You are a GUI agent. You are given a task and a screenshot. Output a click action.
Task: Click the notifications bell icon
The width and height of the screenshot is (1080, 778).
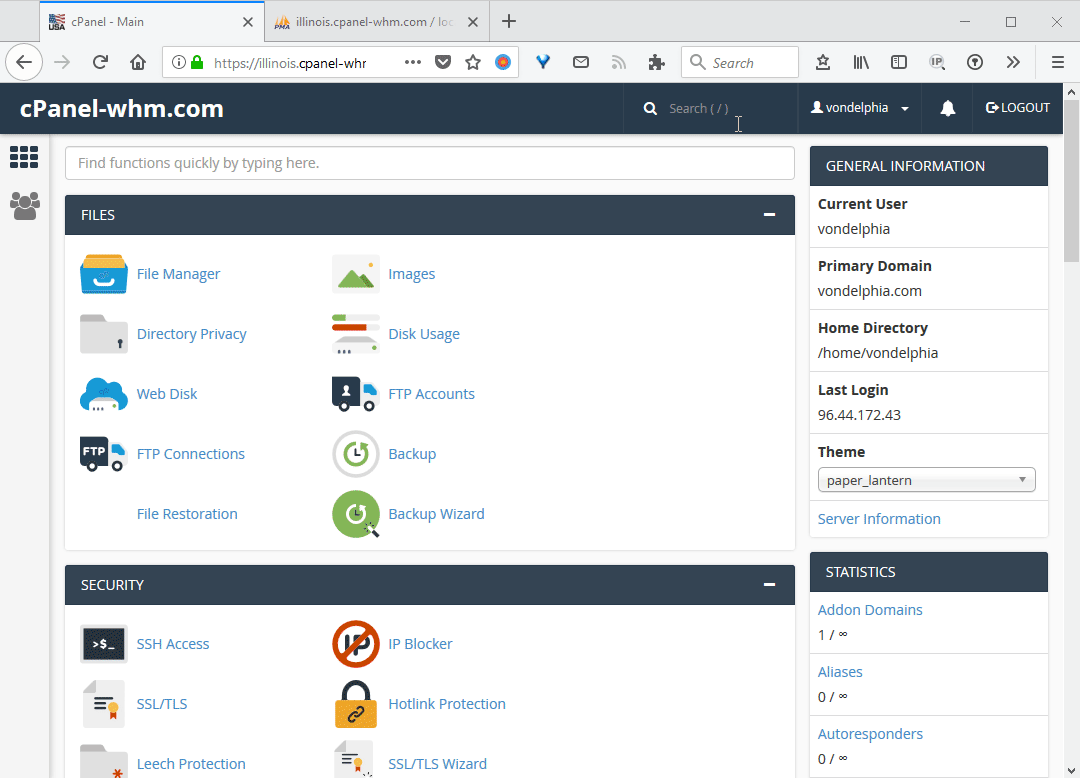tap(948, 108)
